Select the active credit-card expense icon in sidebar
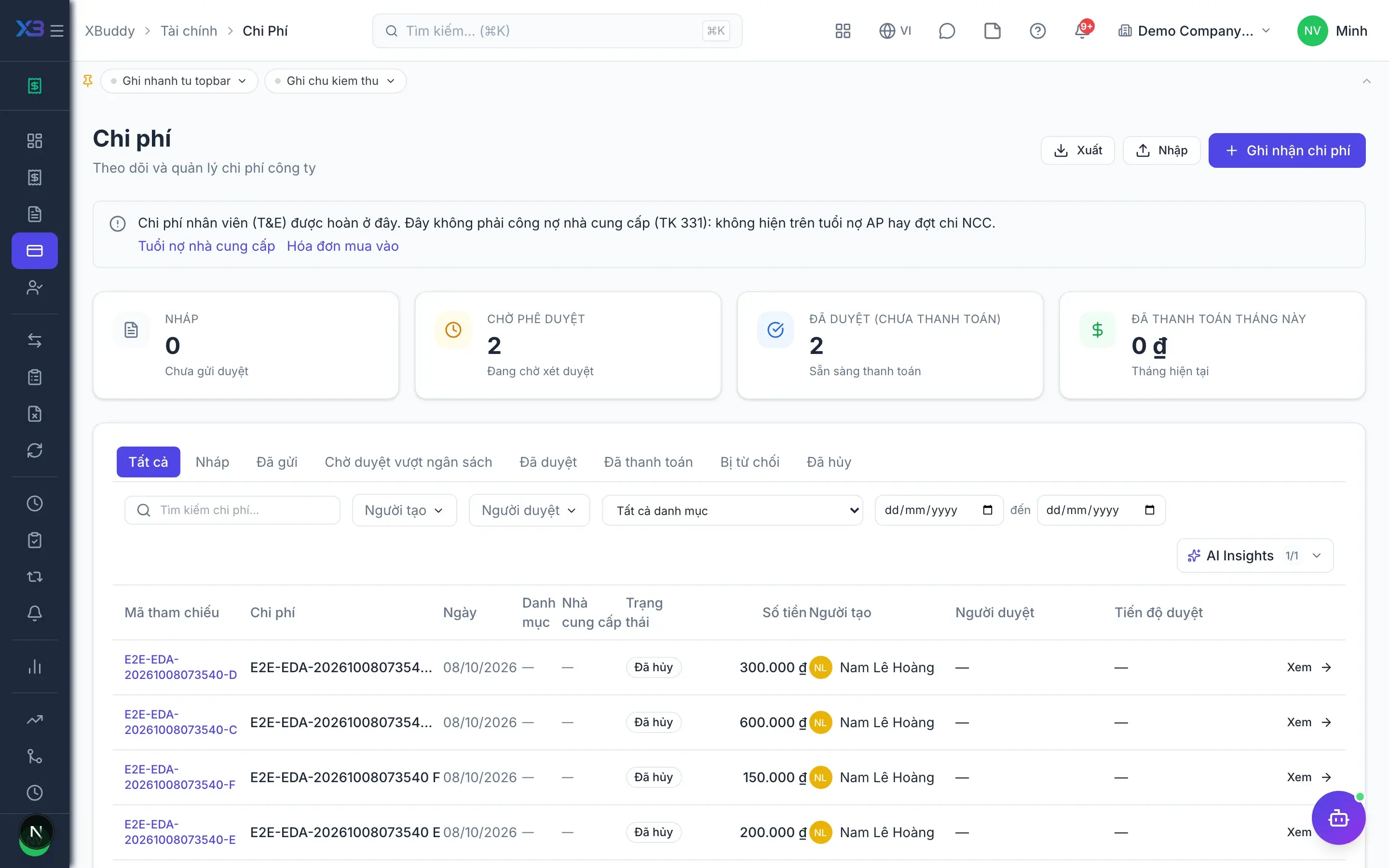Image resolution: width=1389 pixels, height=868 pixels. coord(34,250)
